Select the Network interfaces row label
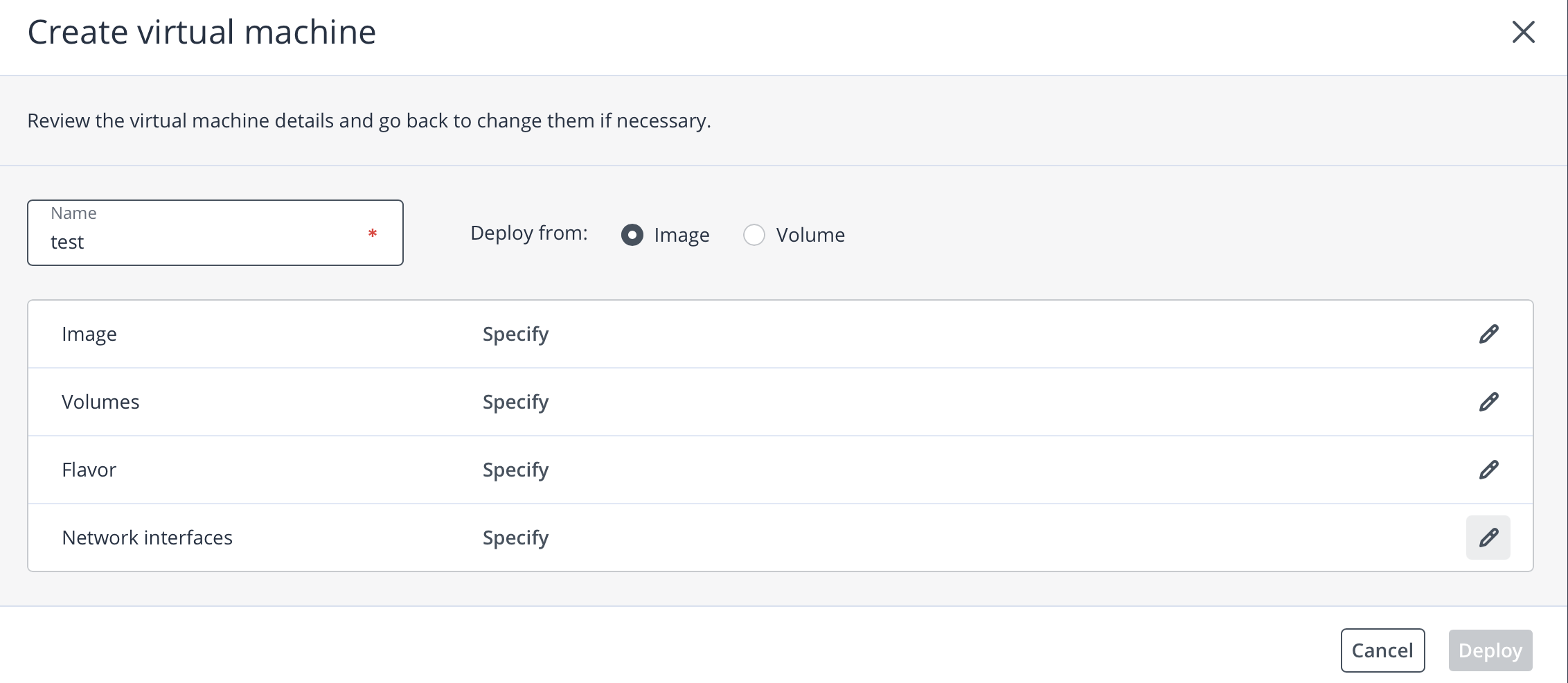This screenshot has width=1568, height=683. [x=147, y=538]
